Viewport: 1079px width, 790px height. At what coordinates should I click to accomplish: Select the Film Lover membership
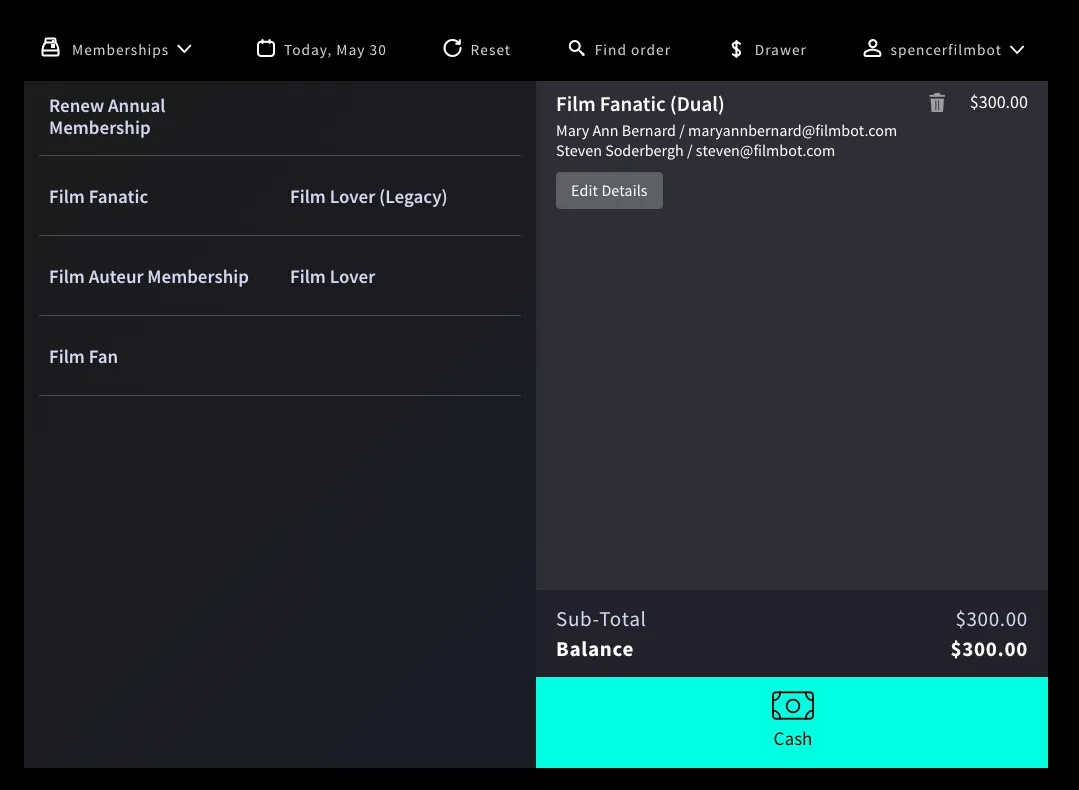point(332,277)
